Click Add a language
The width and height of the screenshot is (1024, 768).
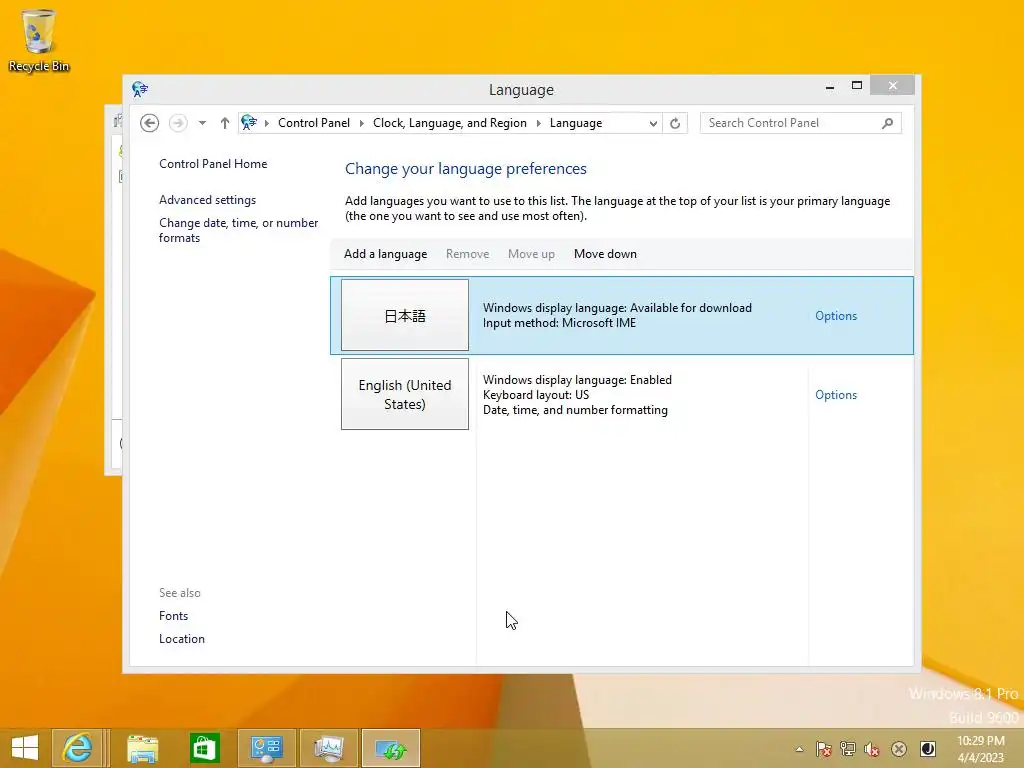click(385, 254)
